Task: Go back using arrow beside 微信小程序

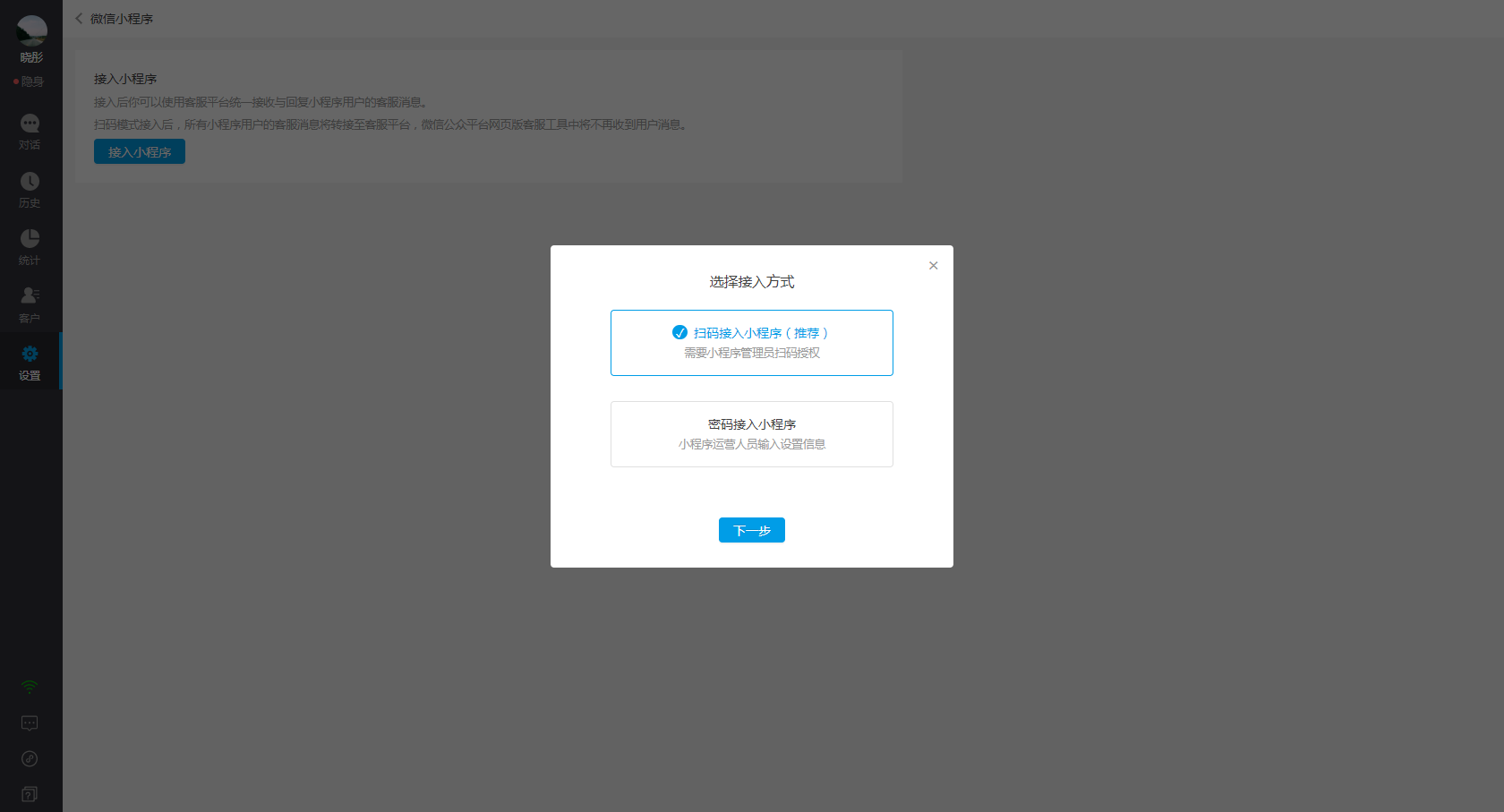Action: coord(79,18)
